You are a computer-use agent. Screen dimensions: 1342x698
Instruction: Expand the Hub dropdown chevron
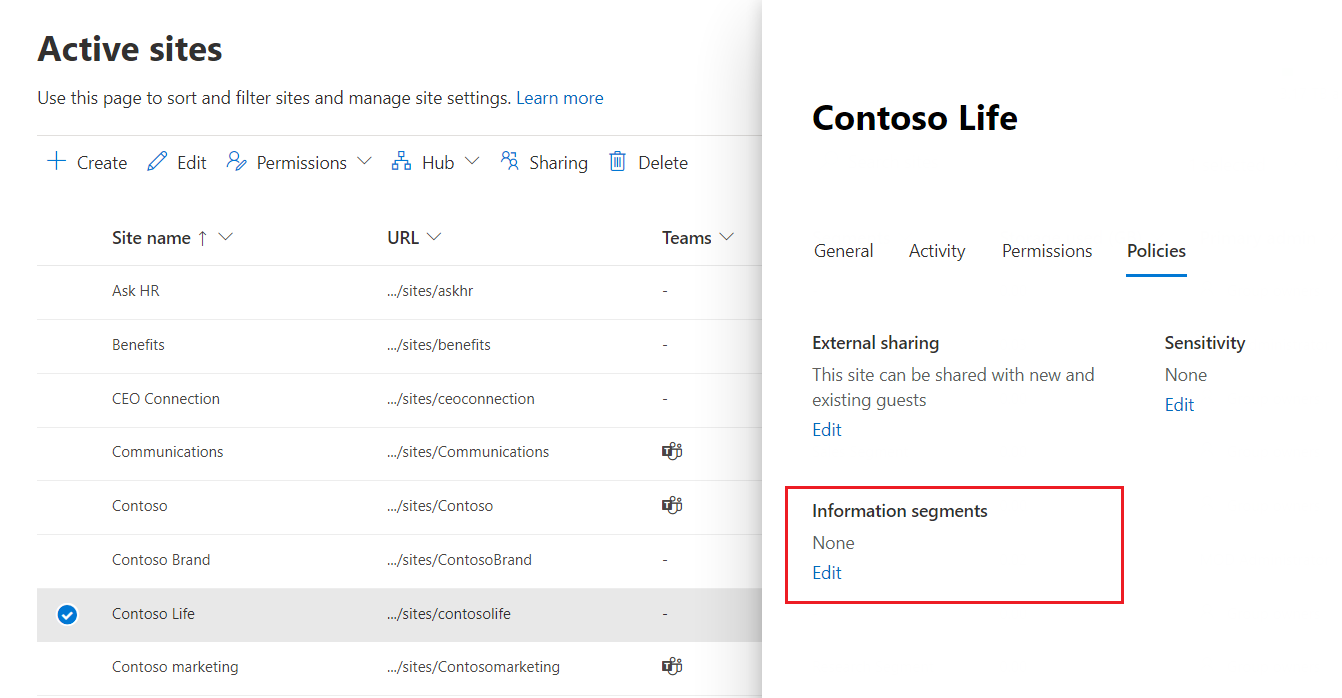point(472,162)
